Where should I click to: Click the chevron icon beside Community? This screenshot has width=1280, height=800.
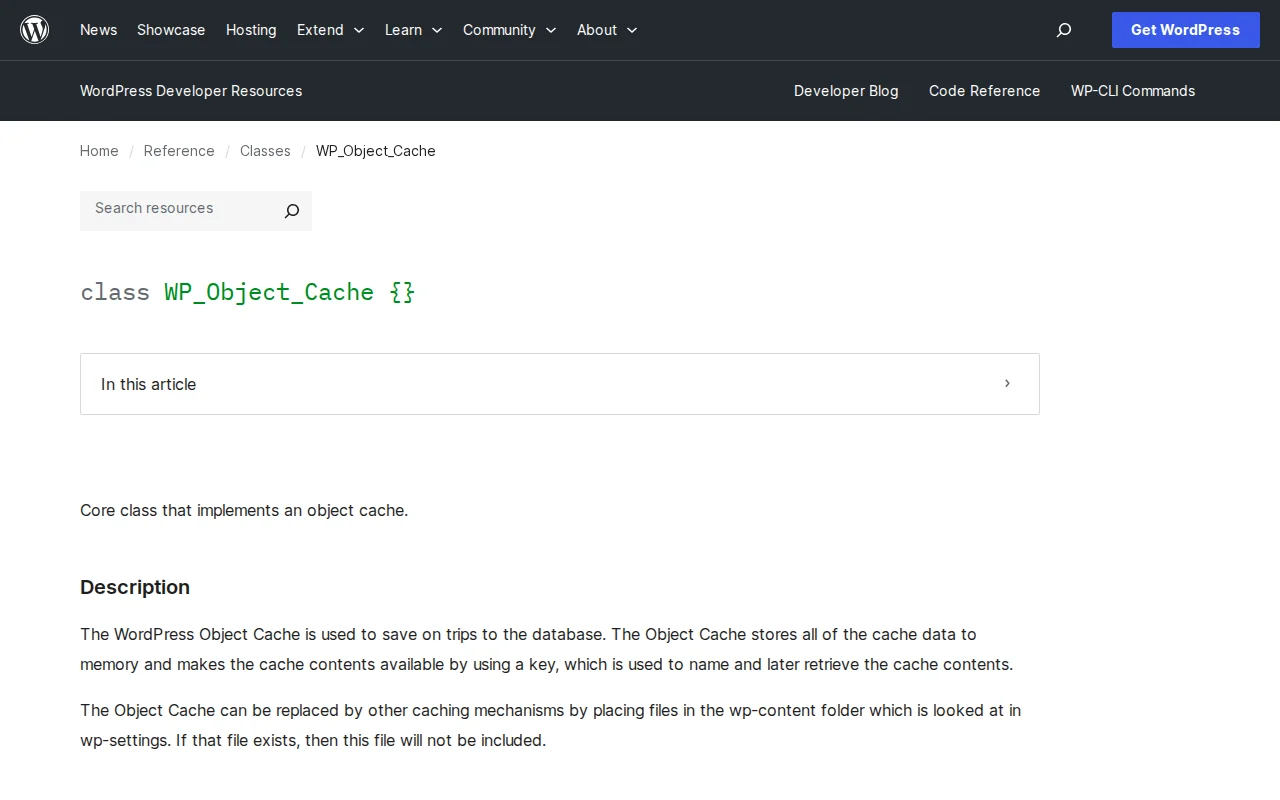pyautogui.click(x=551, y=30)
